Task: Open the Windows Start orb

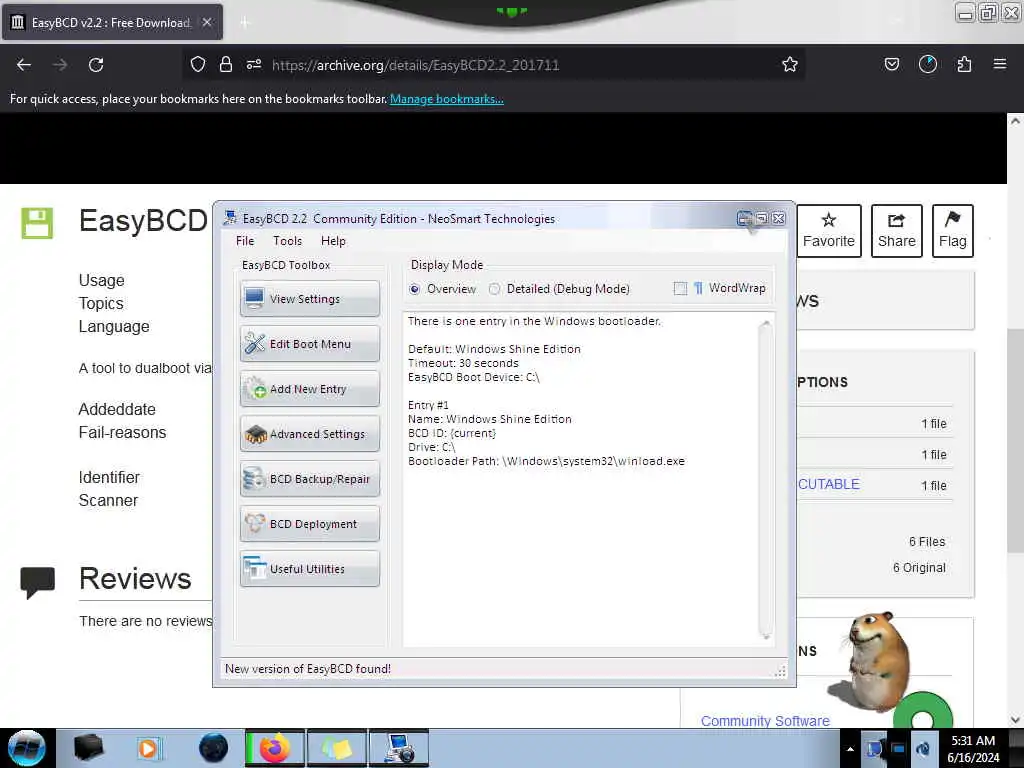Action: 27,748
